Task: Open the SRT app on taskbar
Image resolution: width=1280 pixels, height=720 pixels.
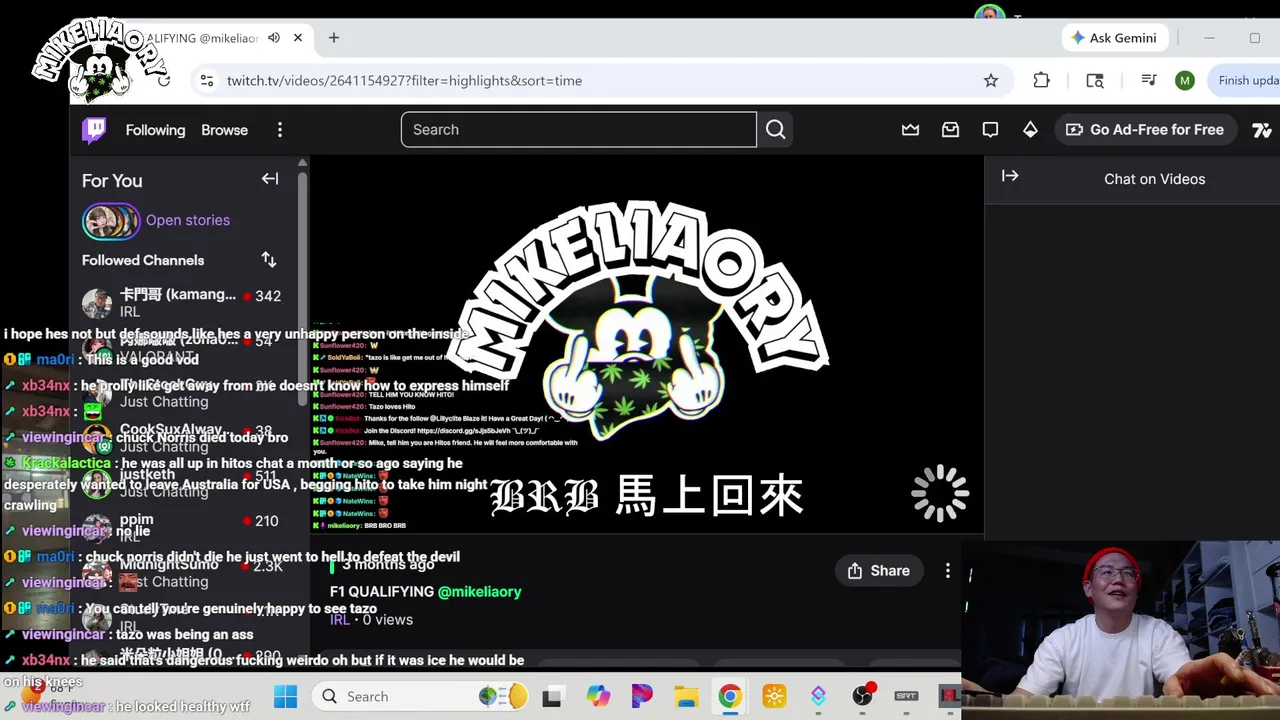Action: click(906, 697)
